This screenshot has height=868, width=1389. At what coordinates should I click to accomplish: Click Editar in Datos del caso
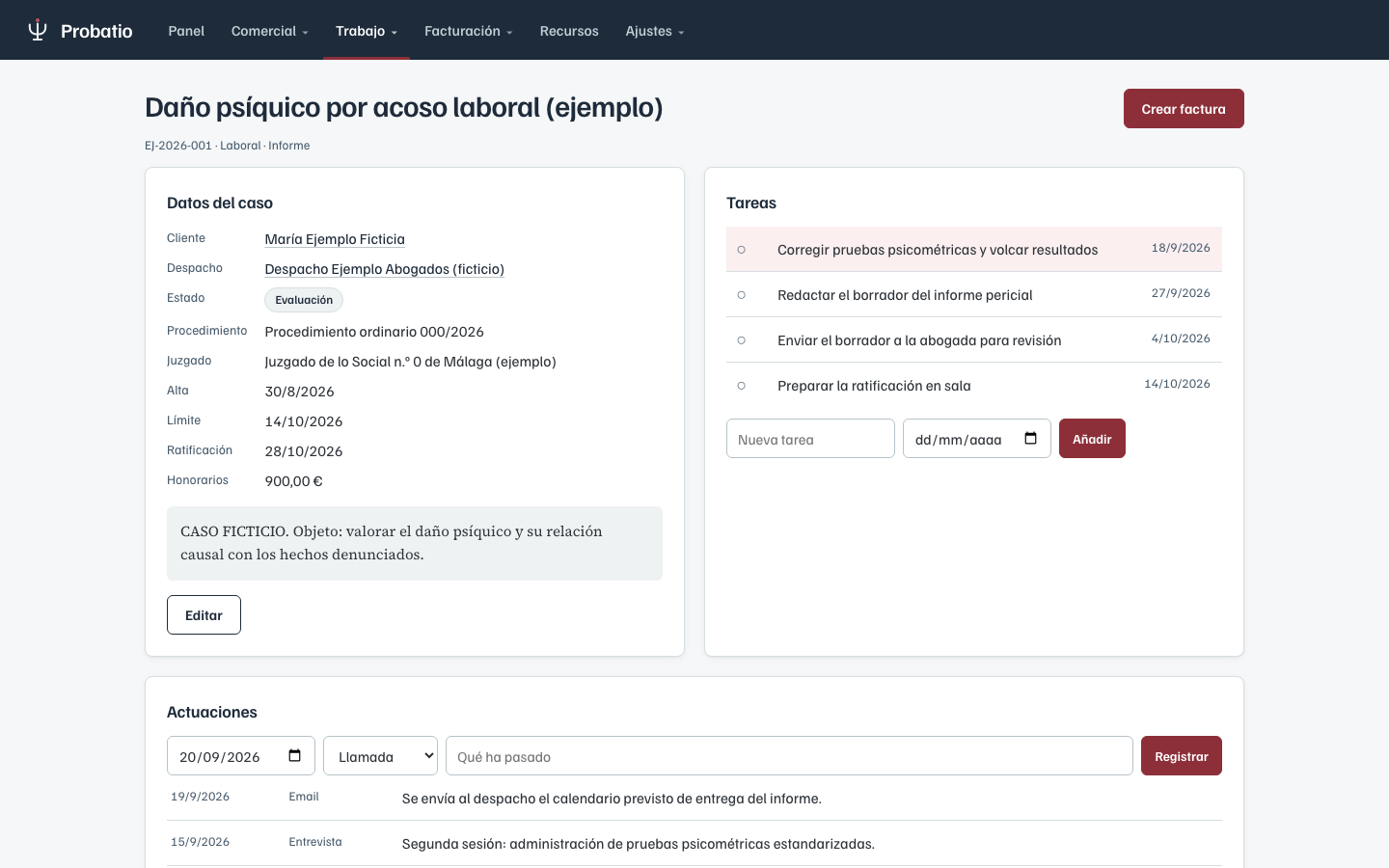(204, 615)
